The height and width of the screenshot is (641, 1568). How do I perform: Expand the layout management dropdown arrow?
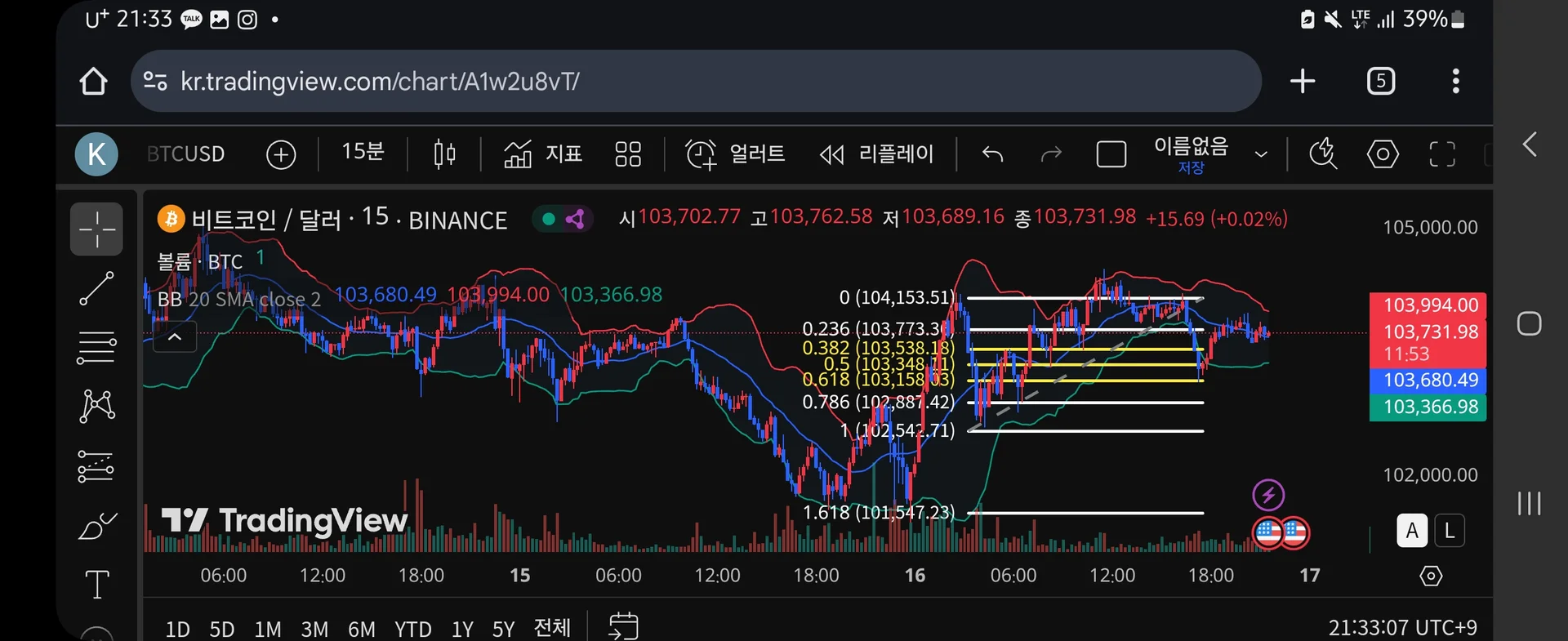[1261, 154]
